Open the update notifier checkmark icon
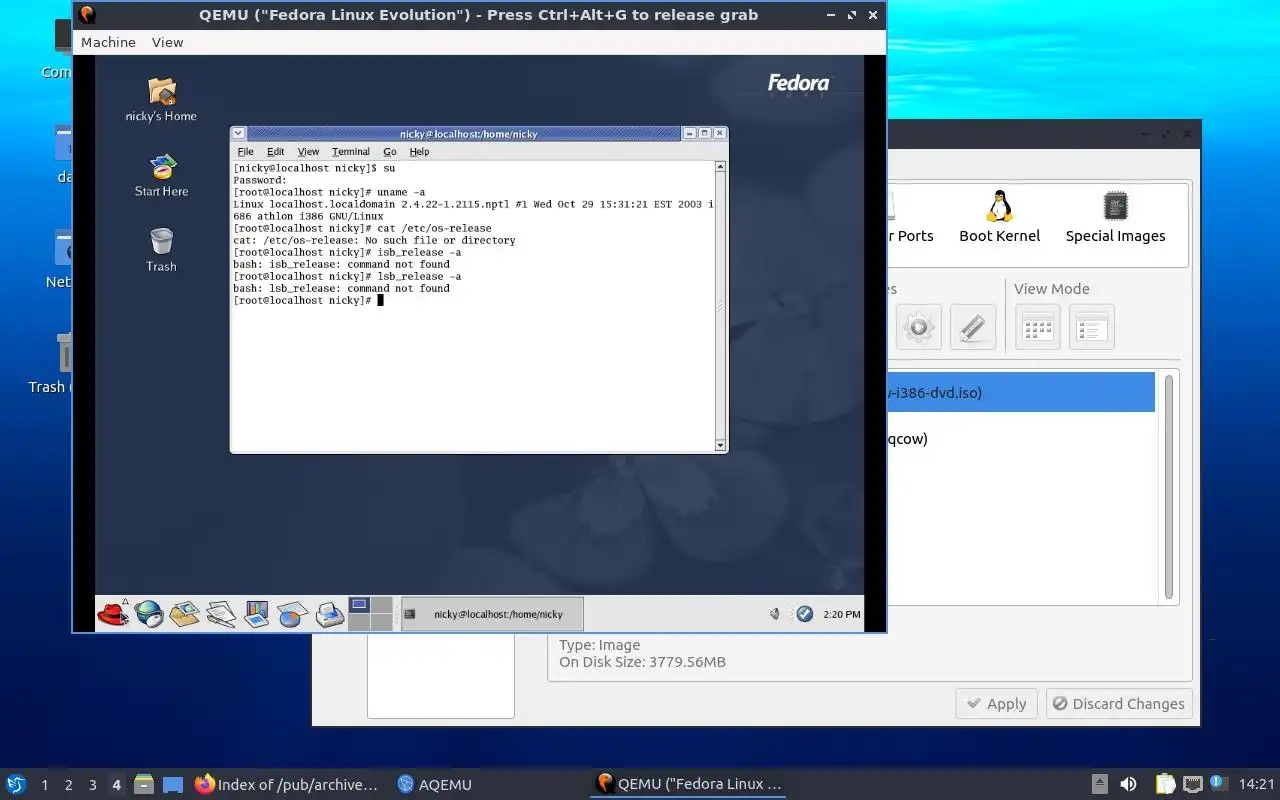The height and width of the screenshot is (800, 1280). tap(804, 614)
